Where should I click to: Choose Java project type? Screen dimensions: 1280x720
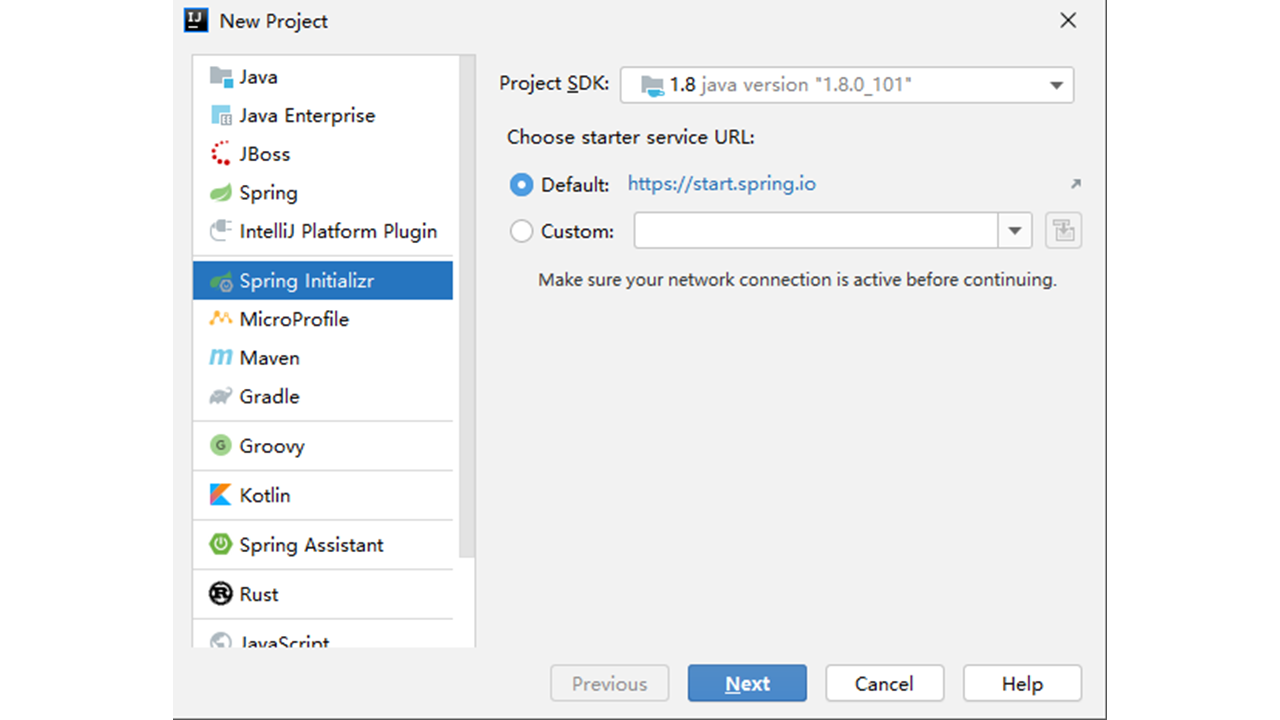coord(323,77)
